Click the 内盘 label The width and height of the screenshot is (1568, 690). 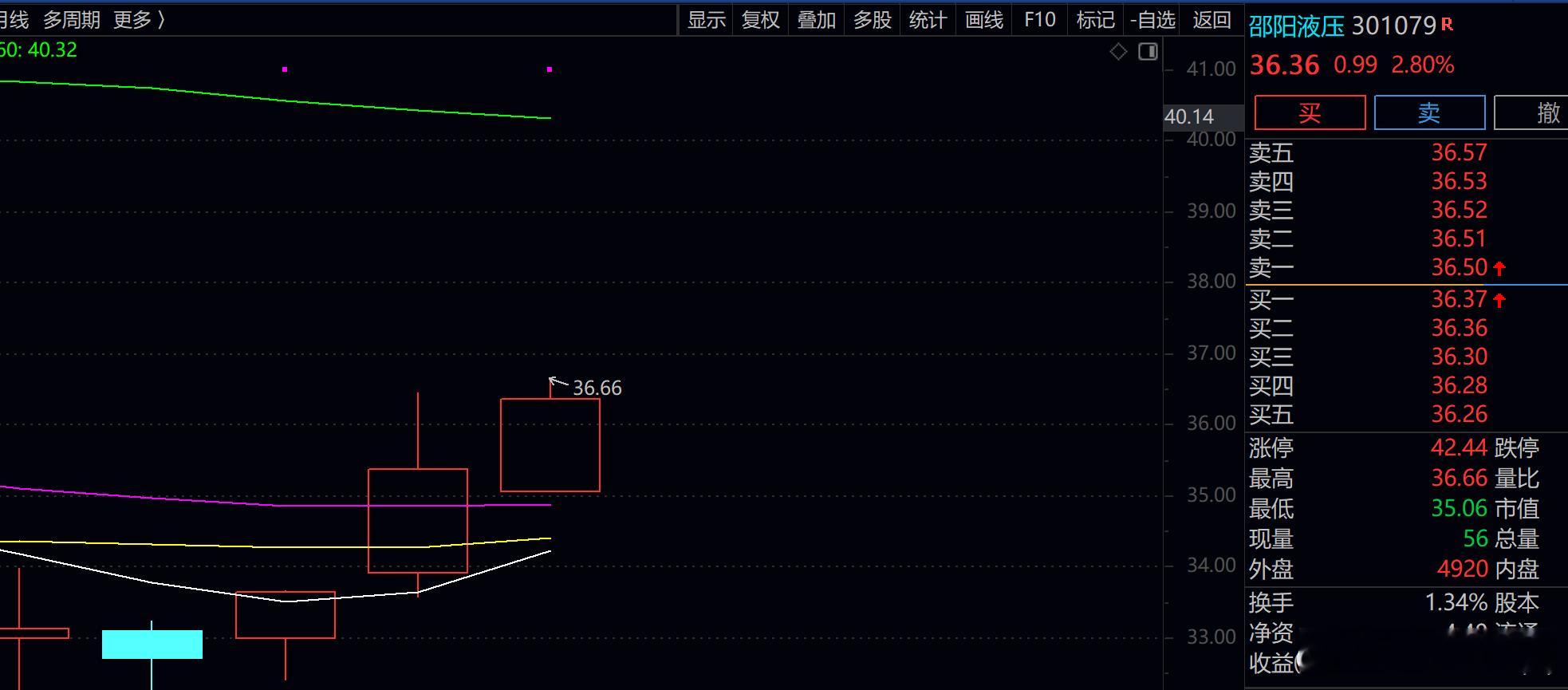coord(1517,569)
